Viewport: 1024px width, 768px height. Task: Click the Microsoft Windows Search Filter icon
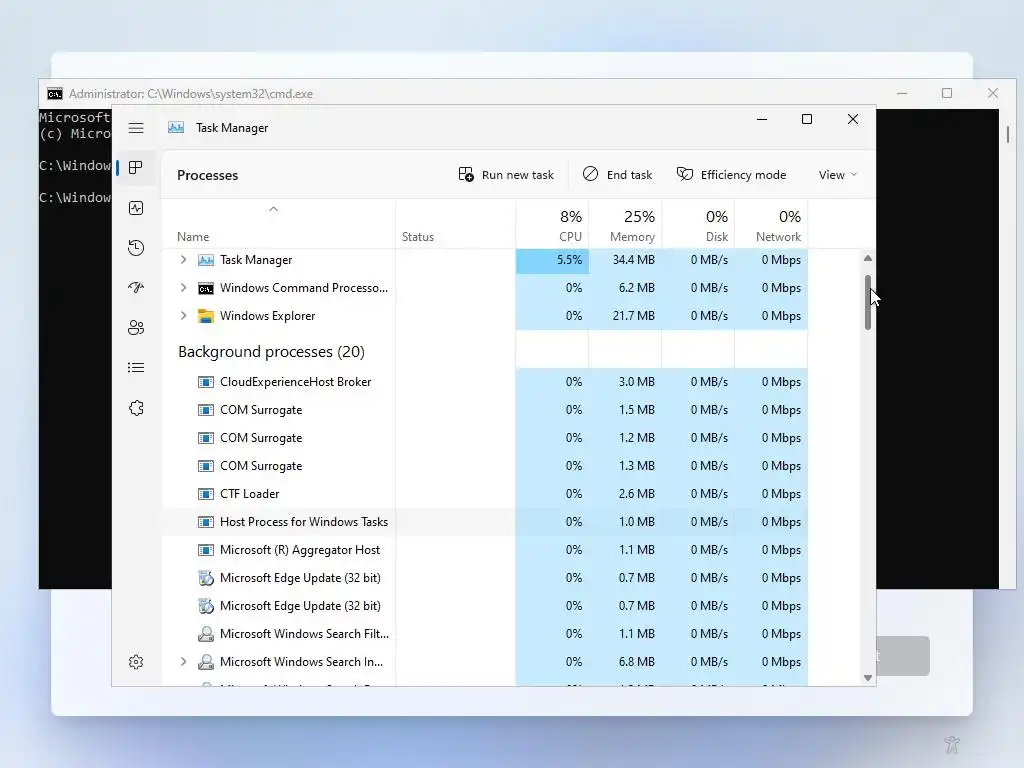pos(206,633)
